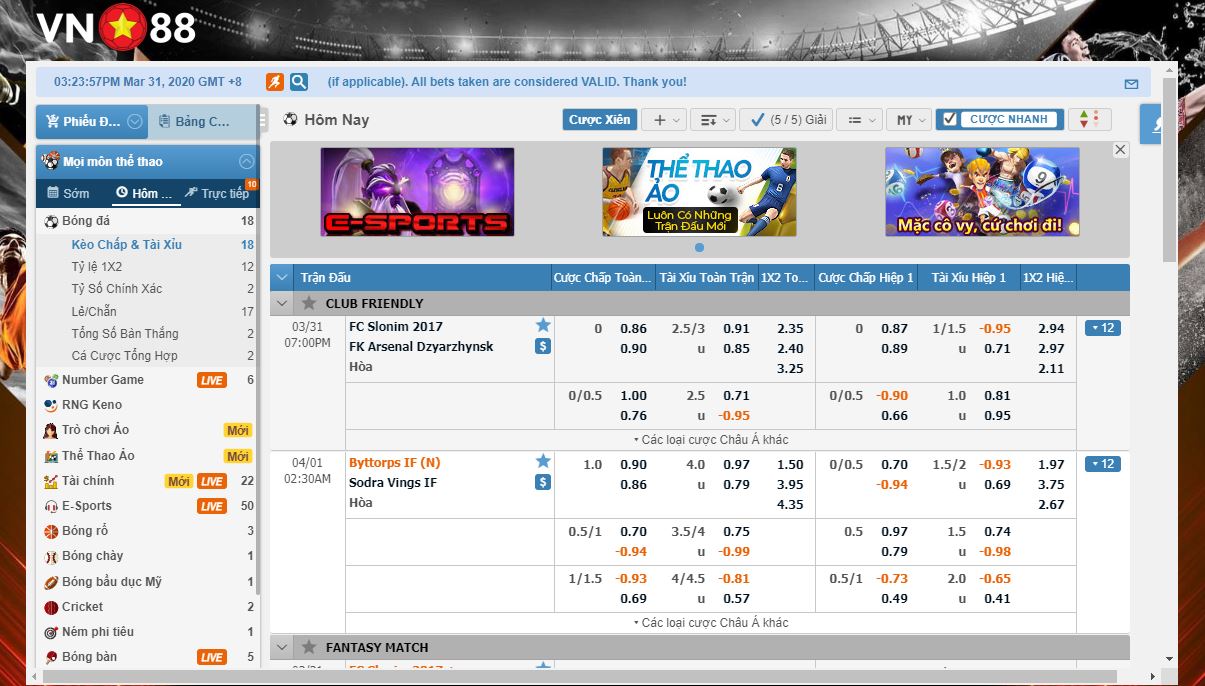
Task: Open the E-Sports promo banner
Action: [417, 192]
